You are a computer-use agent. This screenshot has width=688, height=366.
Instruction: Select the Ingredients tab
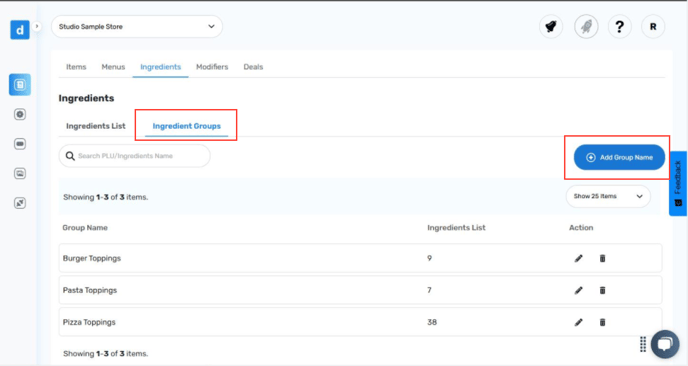[161, 67]
